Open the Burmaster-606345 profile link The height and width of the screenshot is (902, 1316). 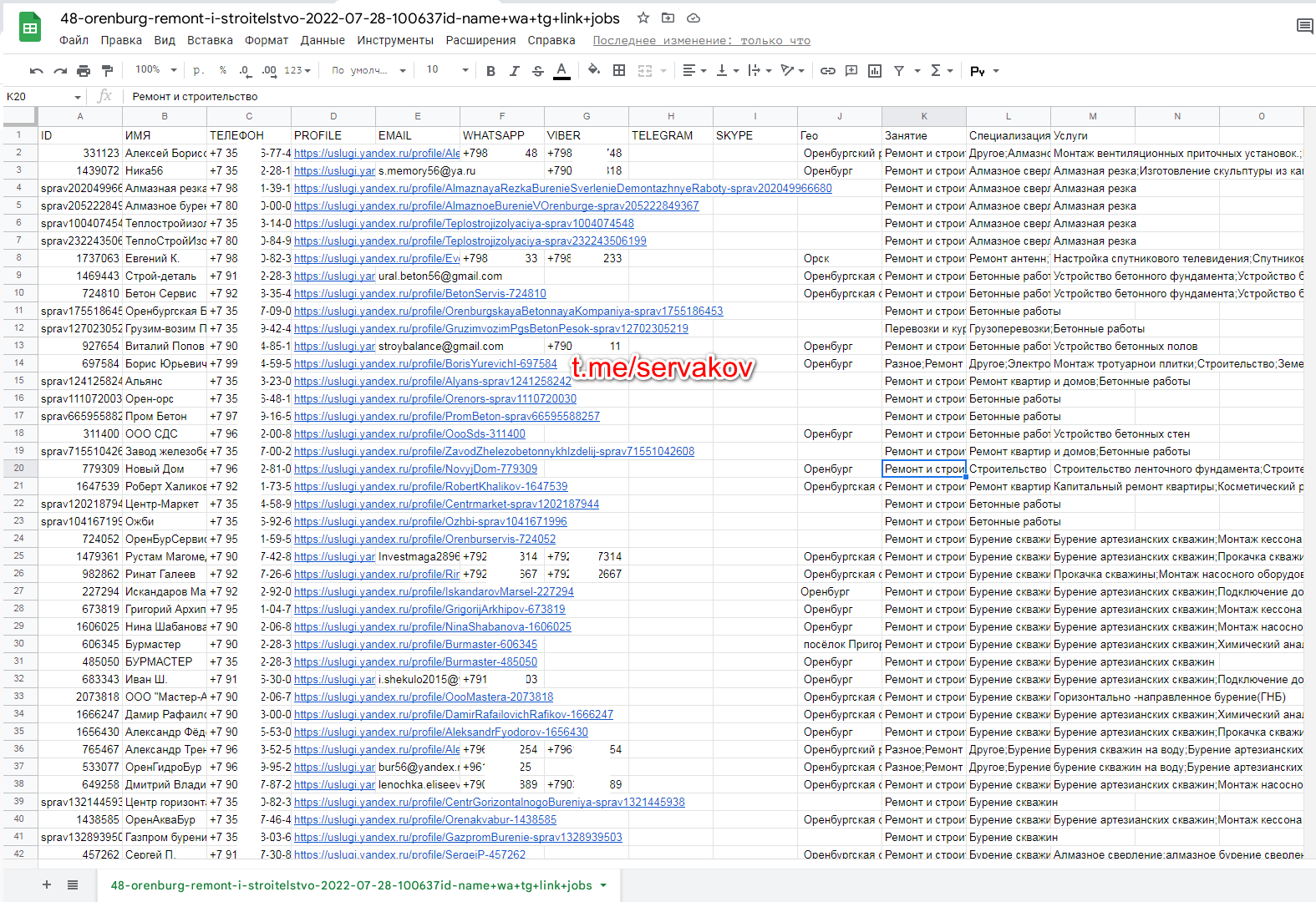click(415, 644)
